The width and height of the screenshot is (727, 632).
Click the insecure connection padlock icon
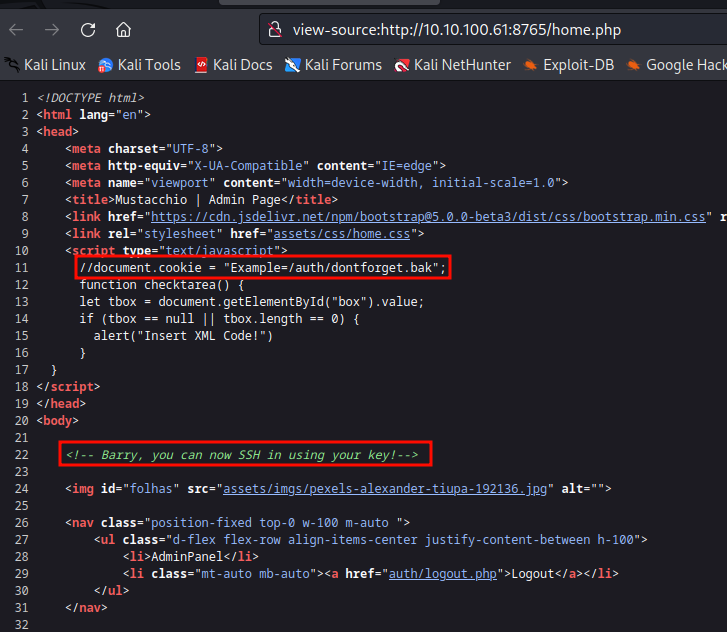(x=275, y=30)
